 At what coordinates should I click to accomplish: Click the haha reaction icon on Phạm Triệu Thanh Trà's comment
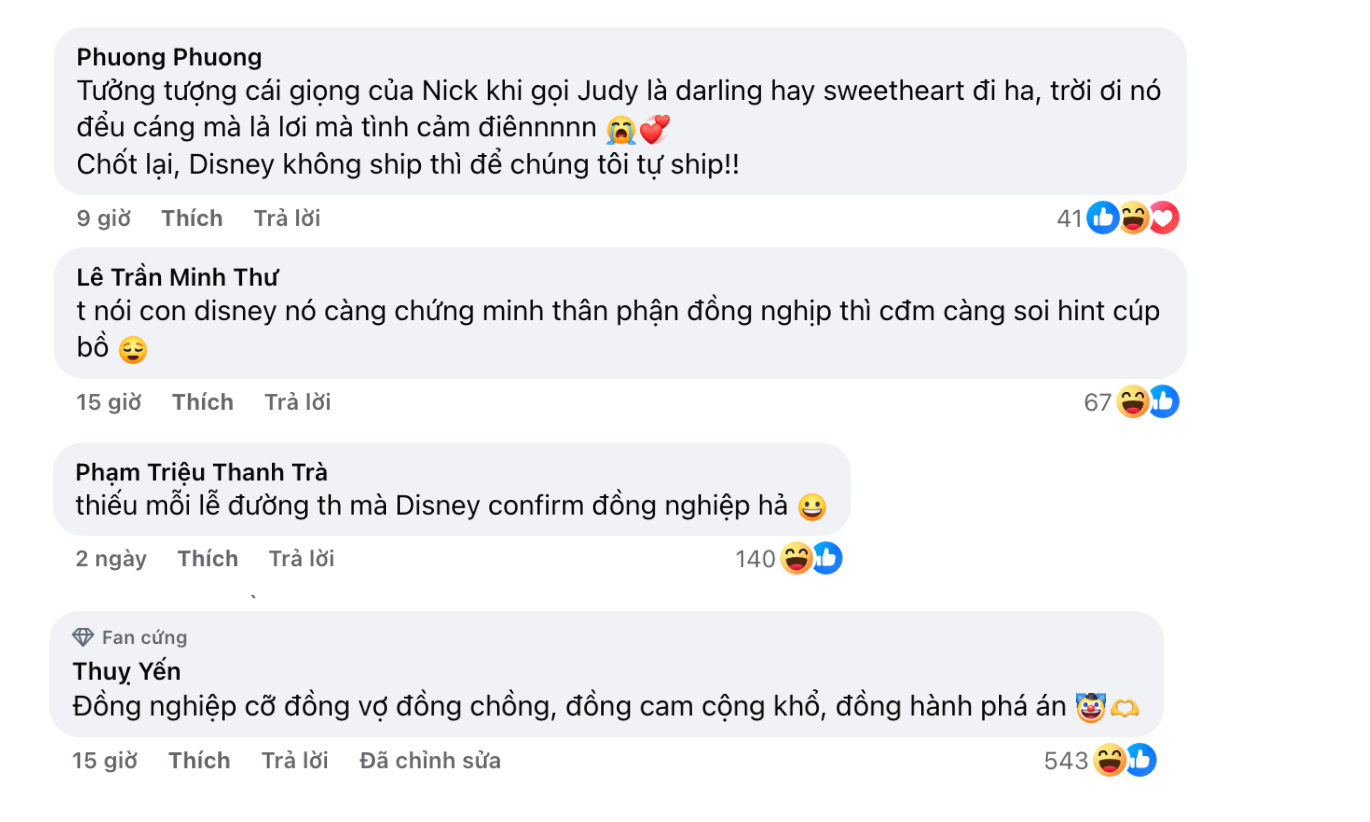pyautogui.click(x=796, y=559)
